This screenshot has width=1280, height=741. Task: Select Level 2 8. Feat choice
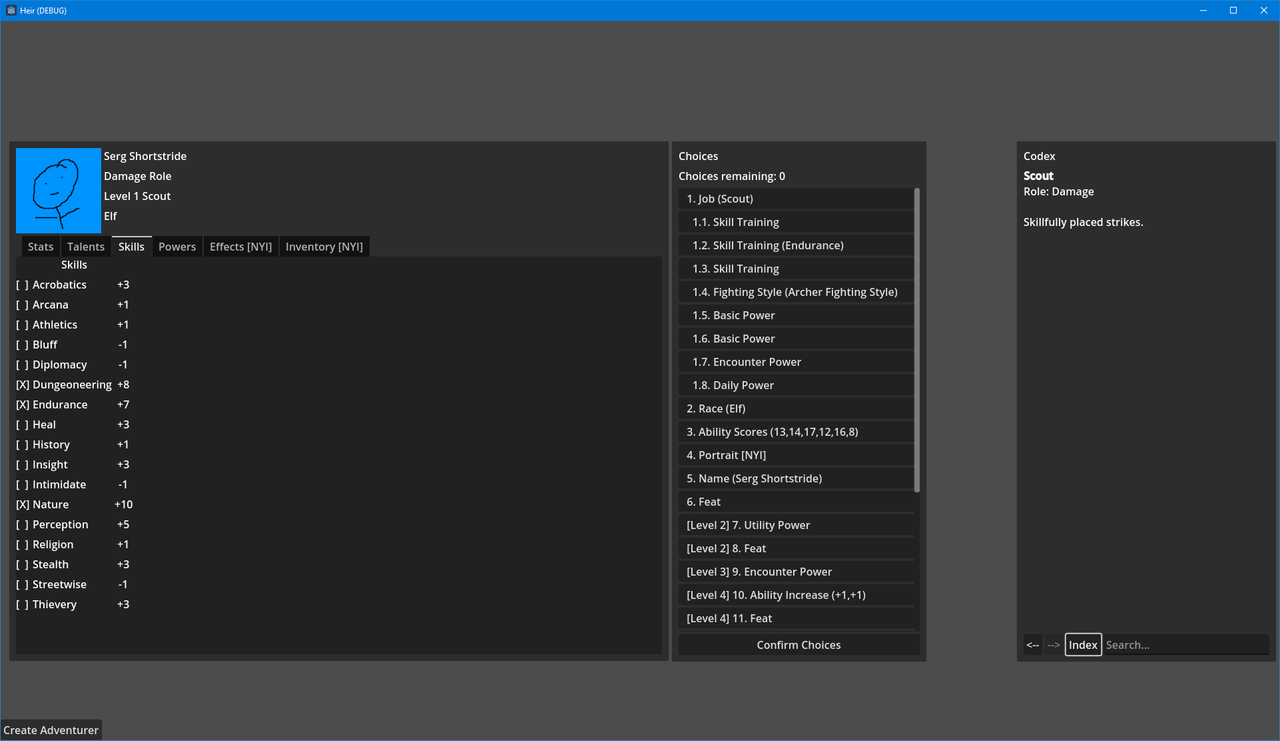click(x=796, y=549)
